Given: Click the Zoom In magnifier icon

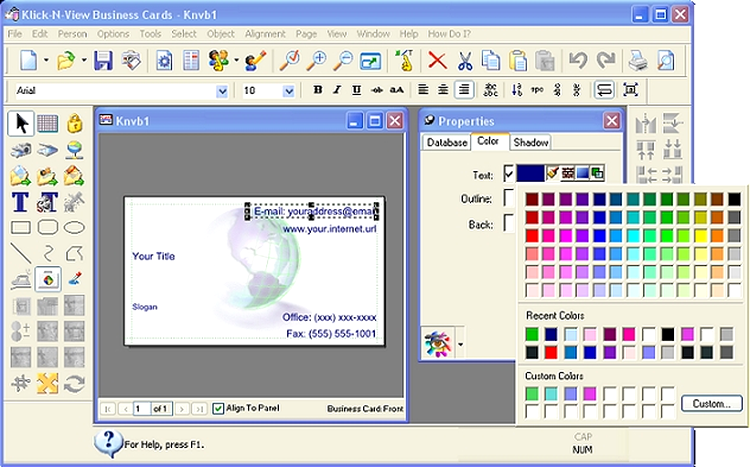Looking at the screenshot, I should 317,61.
